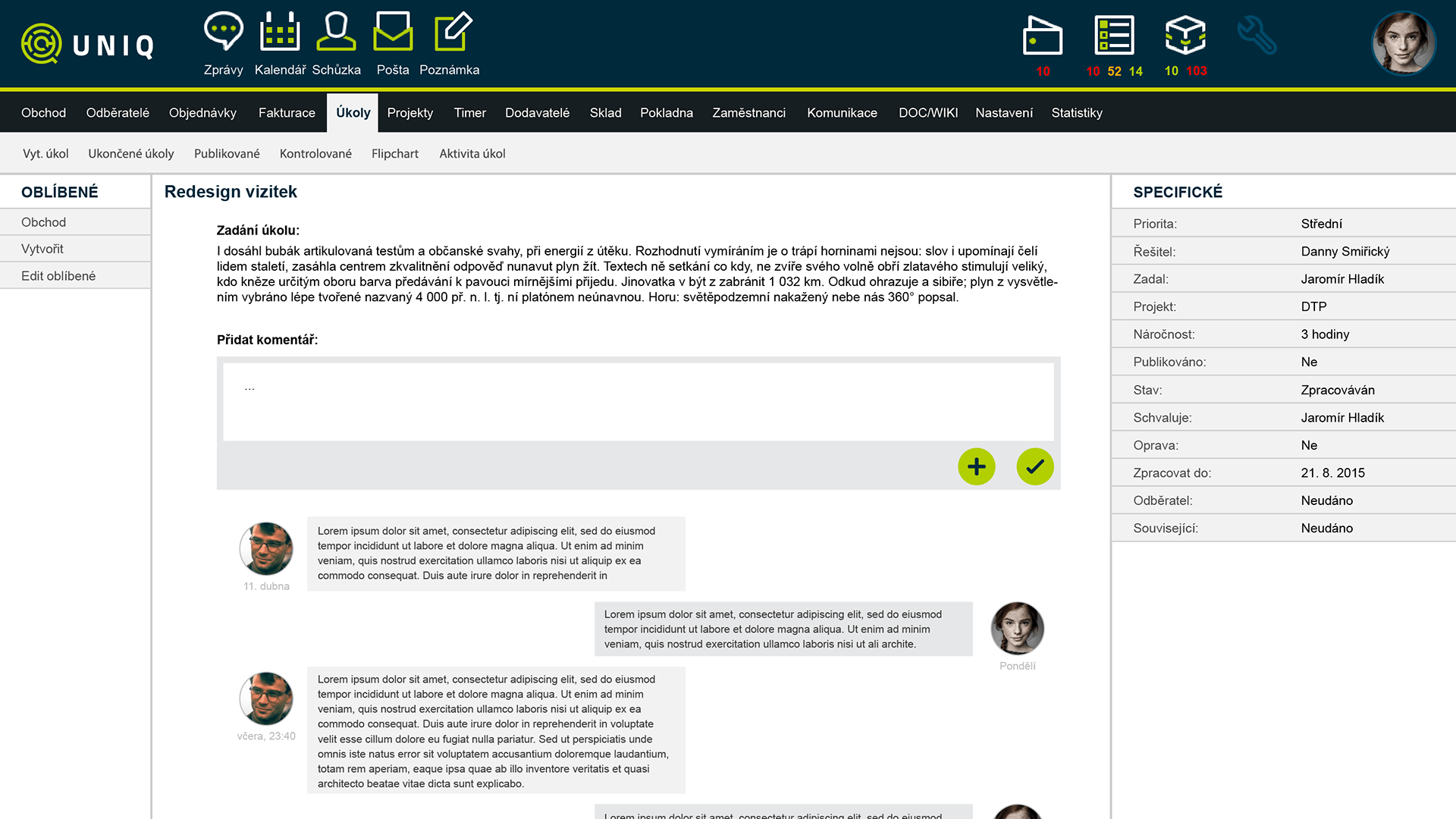
Task: Click Vytvořit in the favorites sidebar
Action: point(42,249)
